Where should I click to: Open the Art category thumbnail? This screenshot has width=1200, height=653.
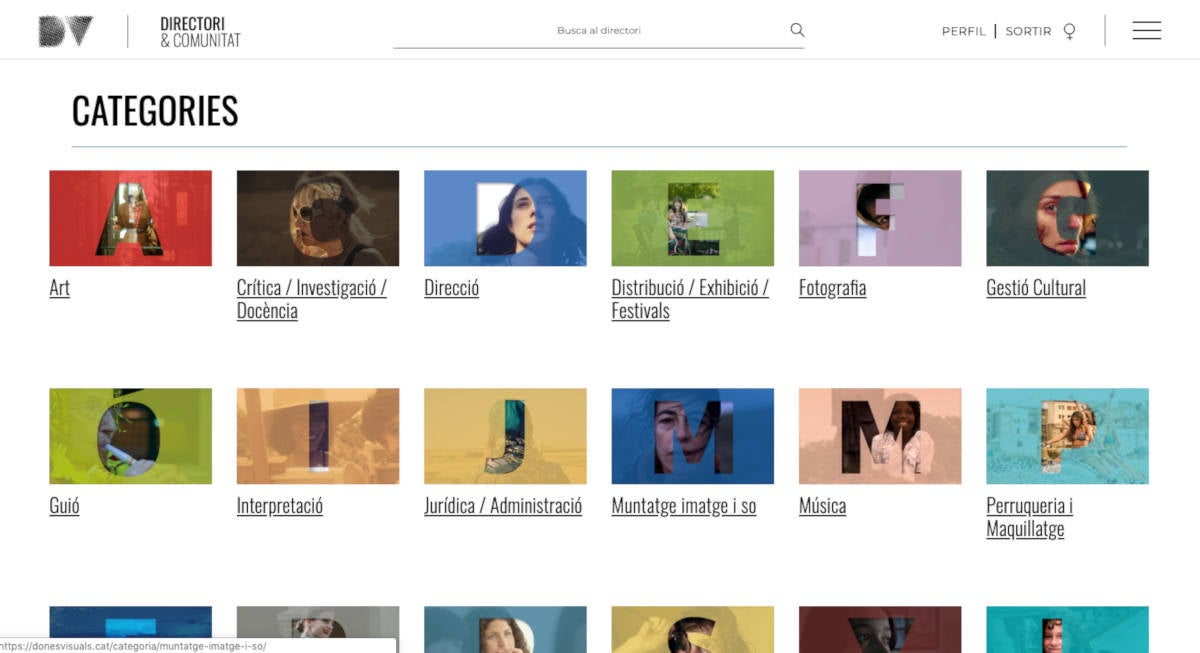coord(130,218)
